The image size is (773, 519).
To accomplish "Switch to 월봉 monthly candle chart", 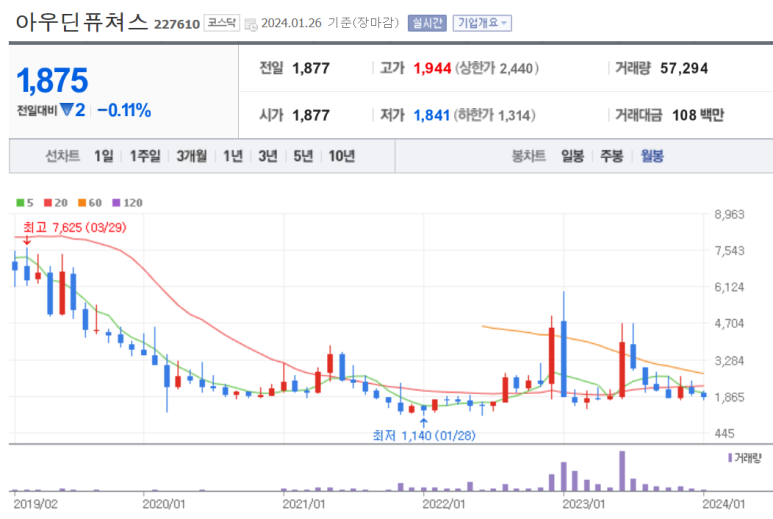I will click(x=652, y=156).
